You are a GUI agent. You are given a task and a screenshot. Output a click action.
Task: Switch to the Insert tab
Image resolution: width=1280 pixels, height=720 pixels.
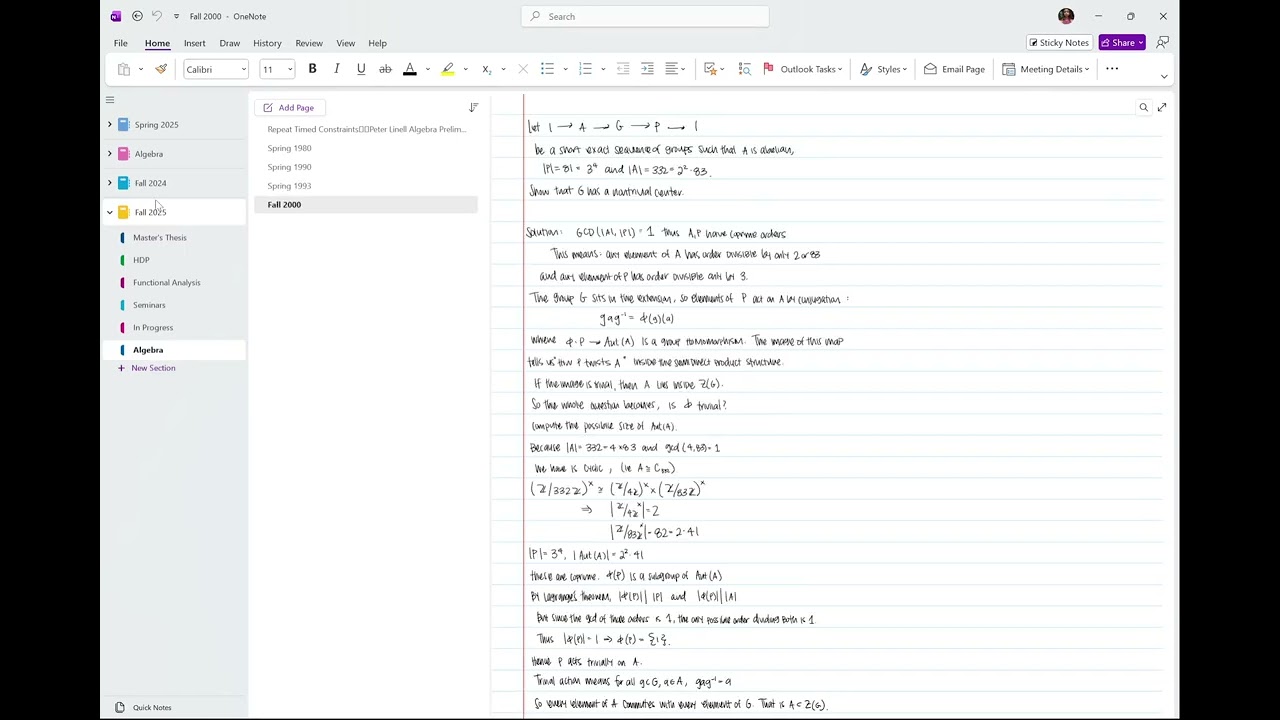(194, 43)
